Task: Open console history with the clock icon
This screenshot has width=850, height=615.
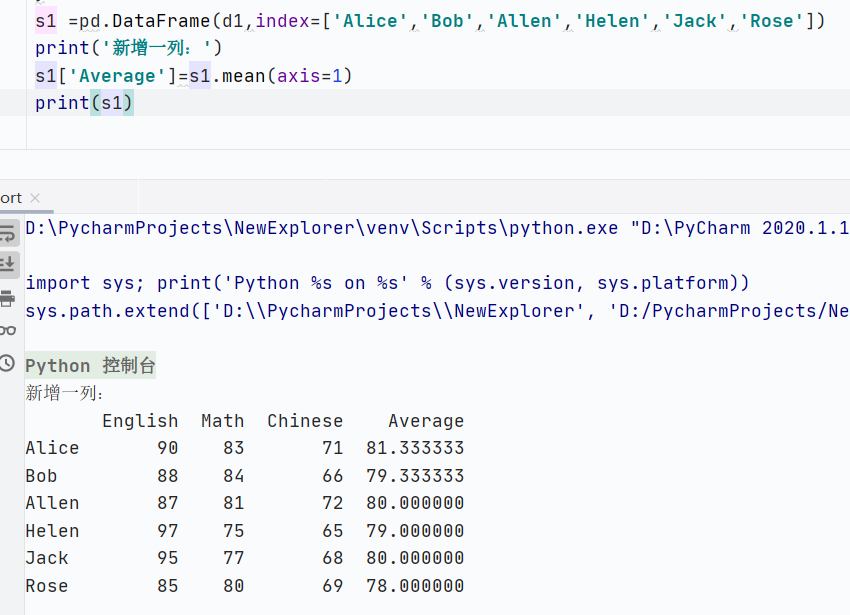Action: pos(7,363)
